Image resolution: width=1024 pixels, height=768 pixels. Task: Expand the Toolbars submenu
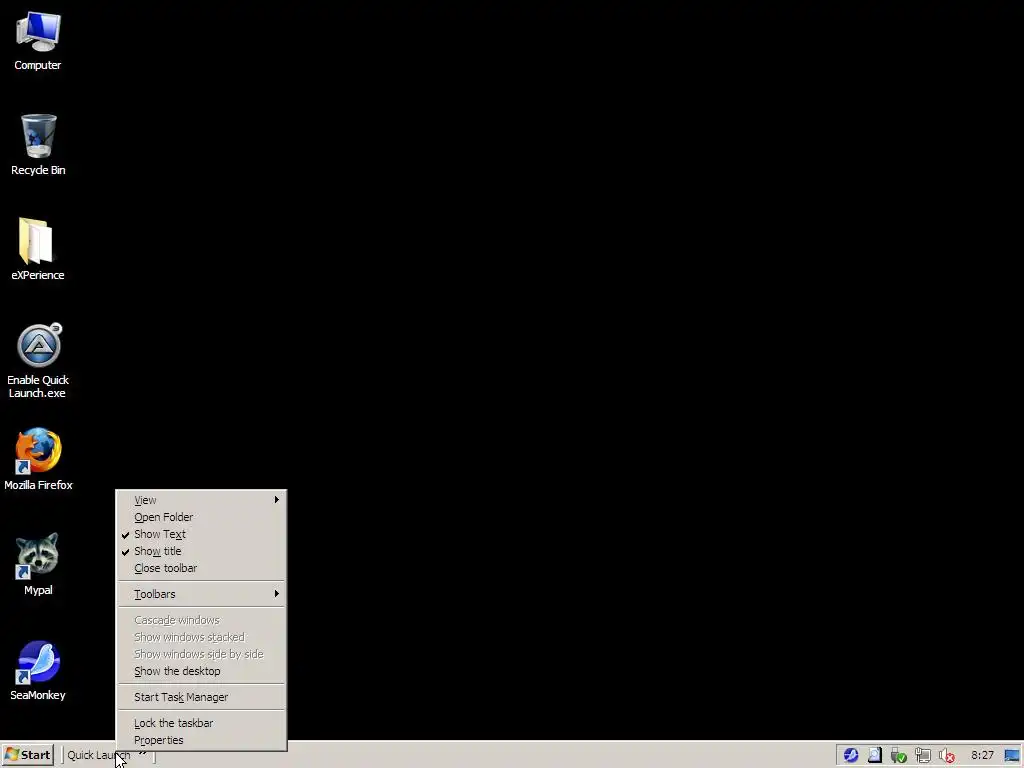click(x=201, y=594)
